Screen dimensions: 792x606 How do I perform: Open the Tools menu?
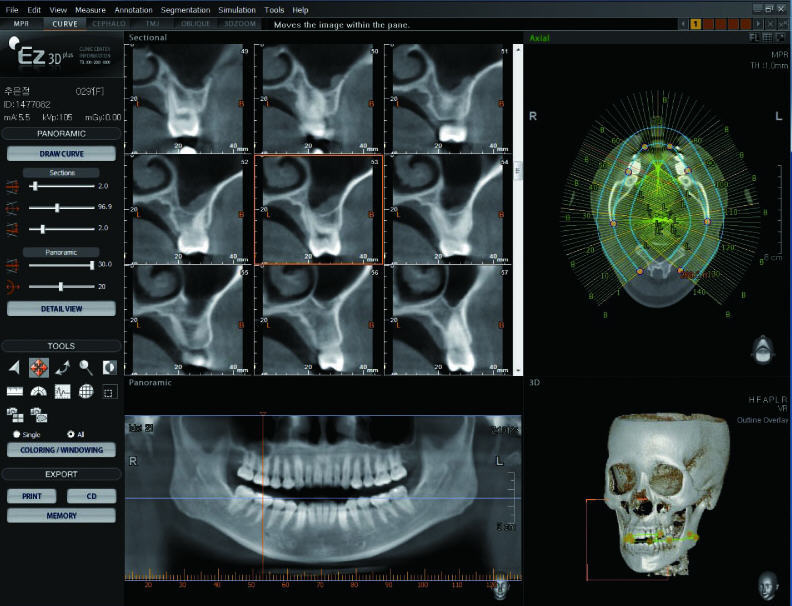coord(274,10)
